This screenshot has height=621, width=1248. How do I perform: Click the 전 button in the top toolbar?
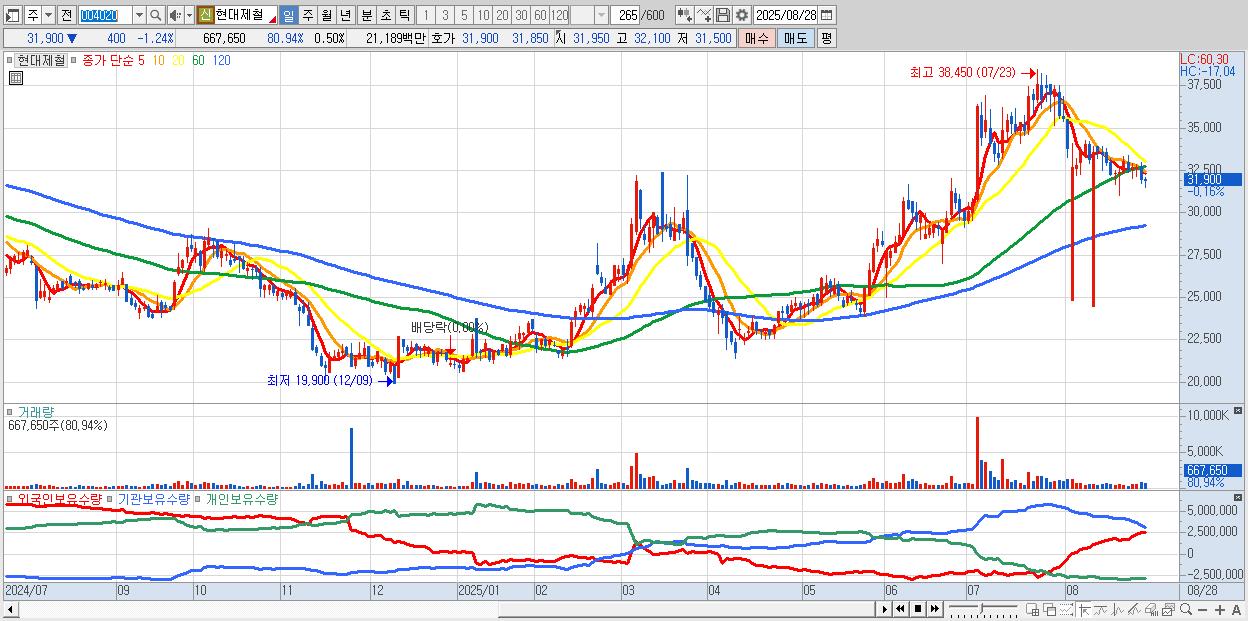(66, 16)
